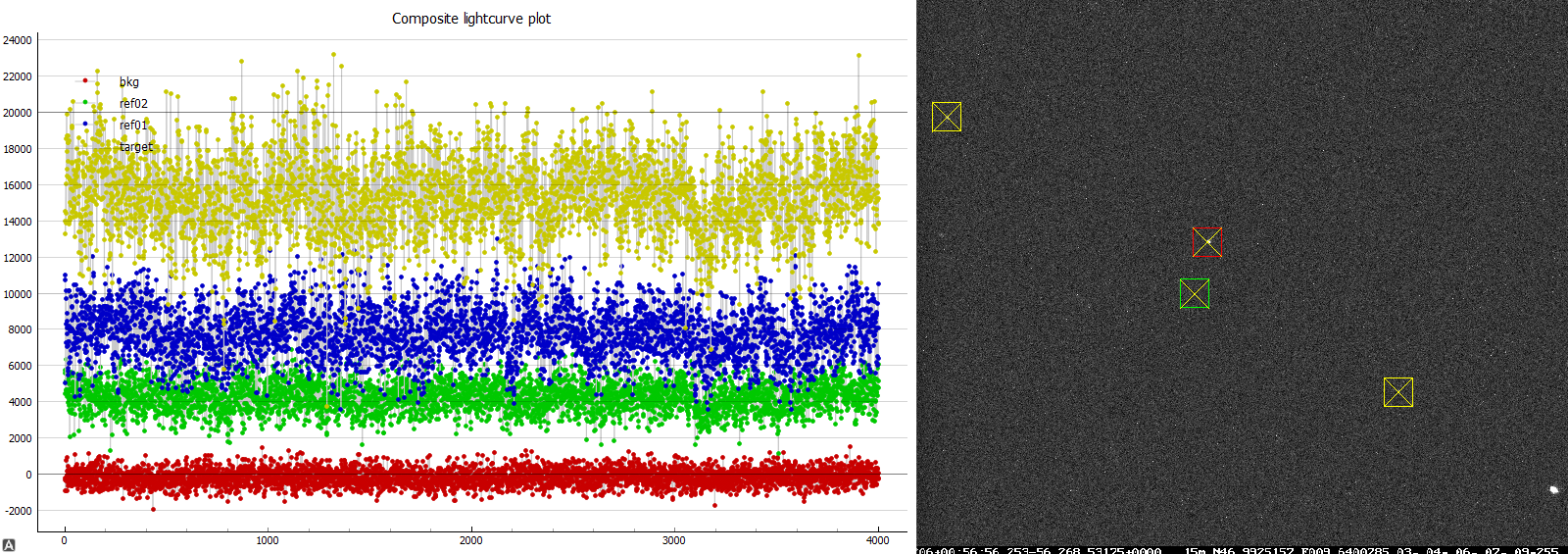This screenshot has height=554, width=1568.
Task: Click the 20000 y-axis tick label
Action: (18, 113)
